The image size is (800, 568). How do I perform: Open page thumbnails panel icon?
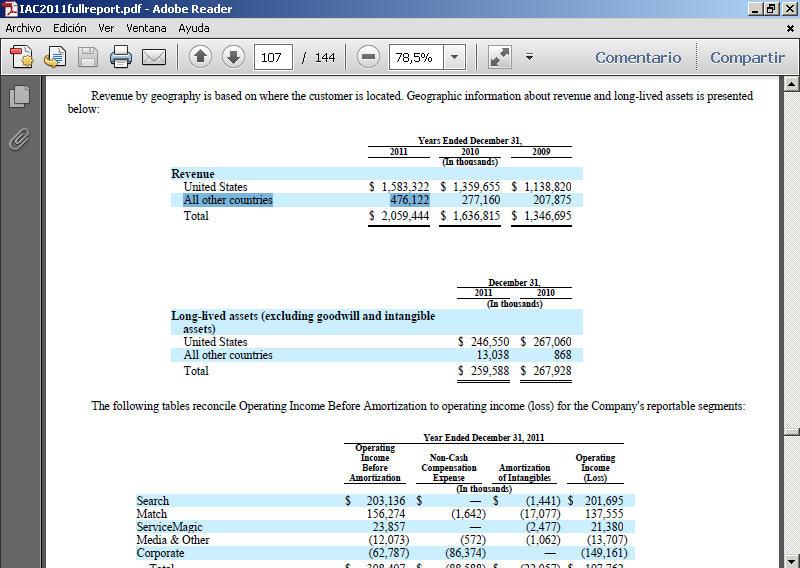click(19, 96)
